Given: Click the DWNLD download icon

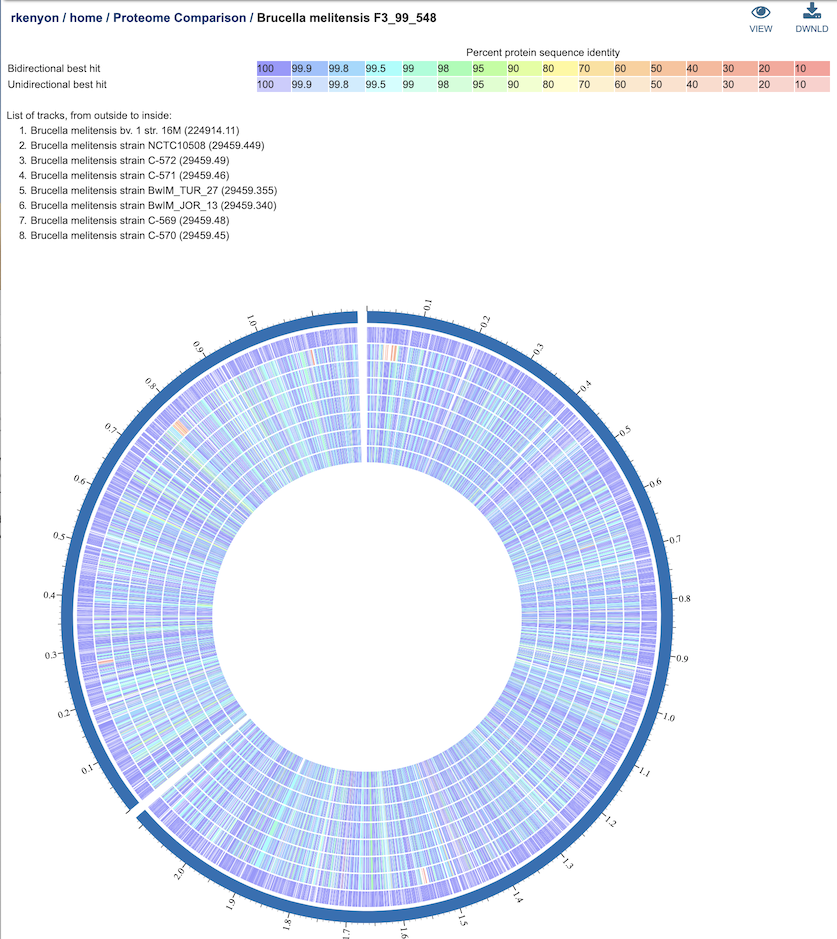Looking at the screenshot, I should pyautogui.click(x=812, y=11).
